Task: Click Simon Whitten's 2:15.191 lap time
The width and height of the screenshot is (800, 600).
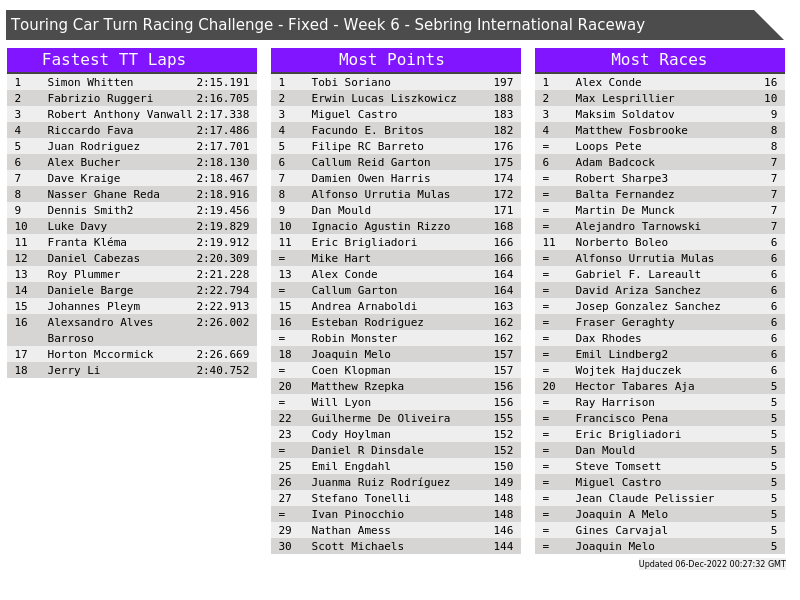Action: tap(222, 82)
